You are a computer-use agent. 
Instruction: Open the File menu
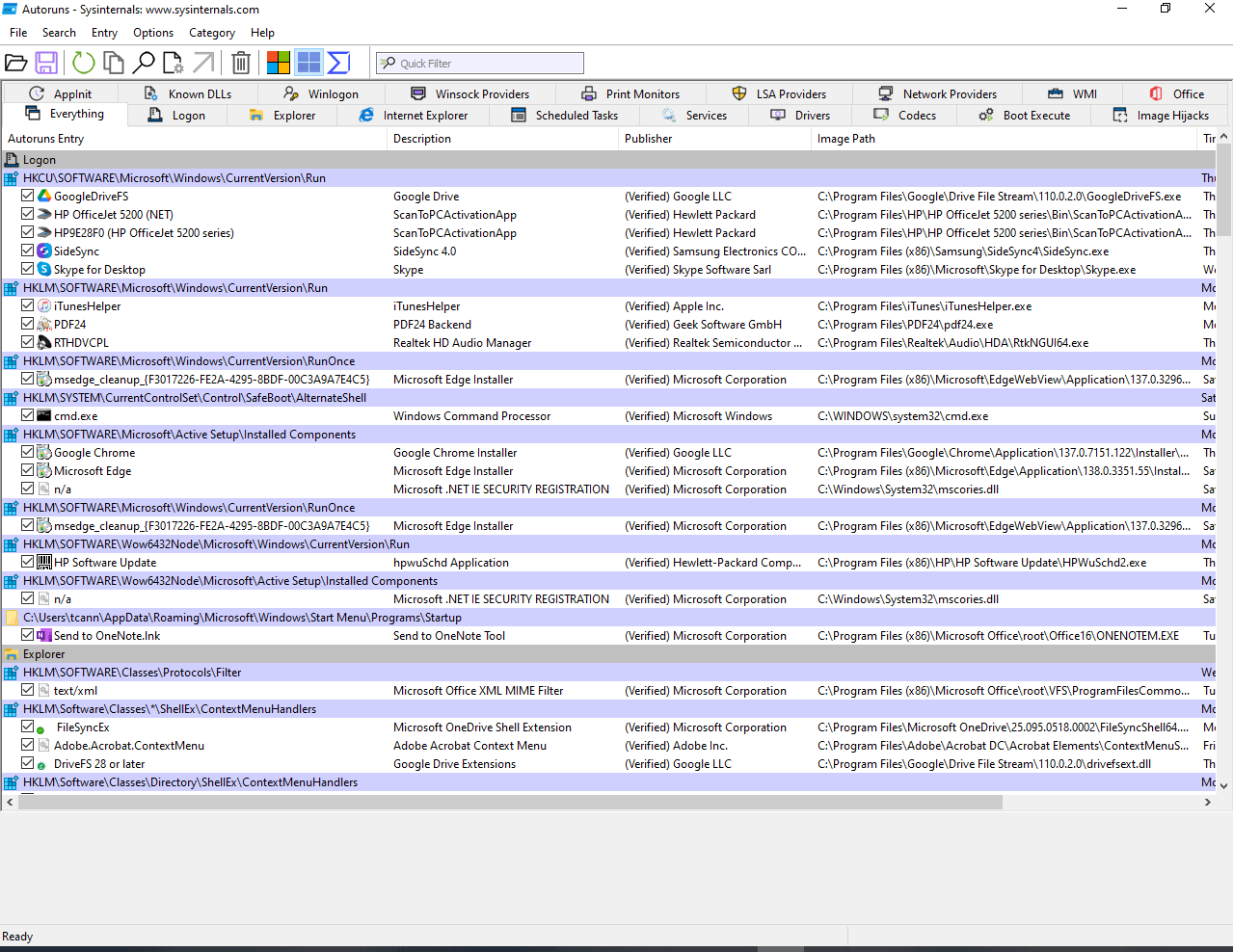coord(18,33)
